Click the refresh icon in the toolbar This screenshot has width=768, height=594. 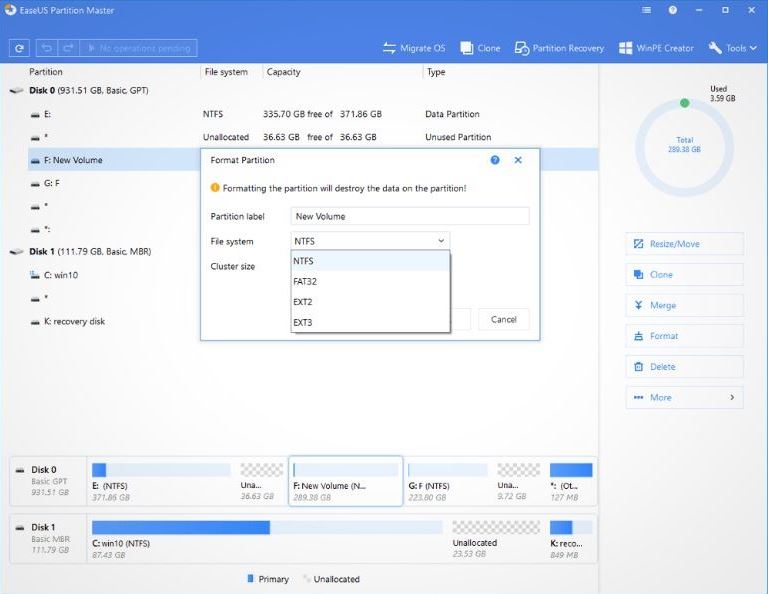point(18,48)
